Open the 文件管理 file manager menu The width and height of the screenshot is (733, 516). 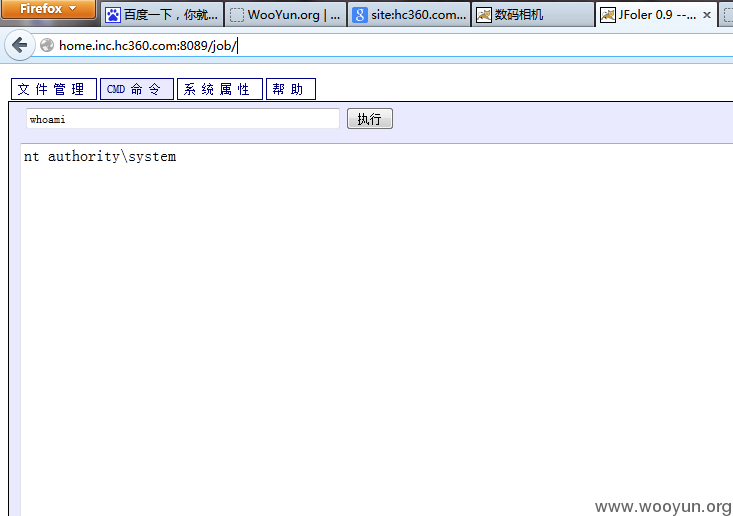pyautogui.click(x=54, y=89)
